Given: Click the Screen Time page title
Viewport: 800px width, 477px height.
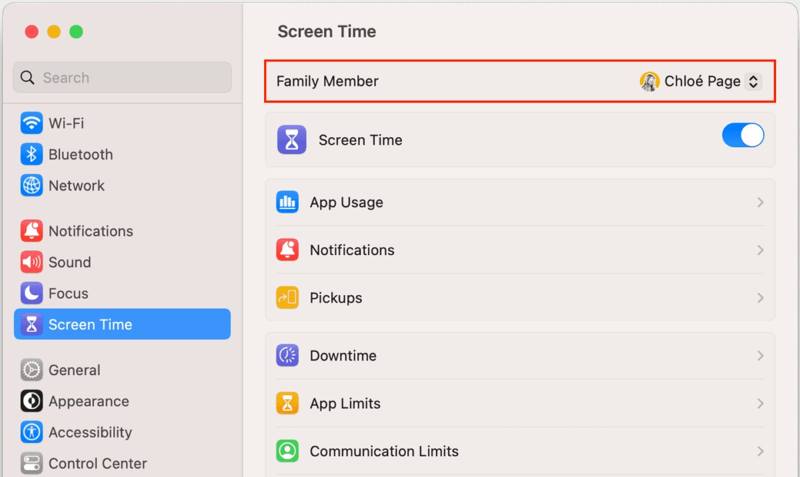Looking at the screenshot, I should click(327, 32).
